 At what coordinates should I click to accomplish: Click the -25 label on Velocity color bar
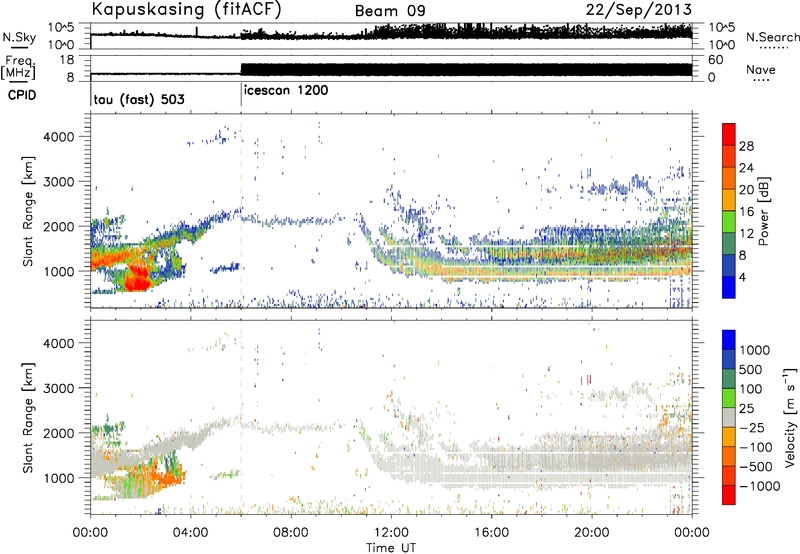point(752,428)
